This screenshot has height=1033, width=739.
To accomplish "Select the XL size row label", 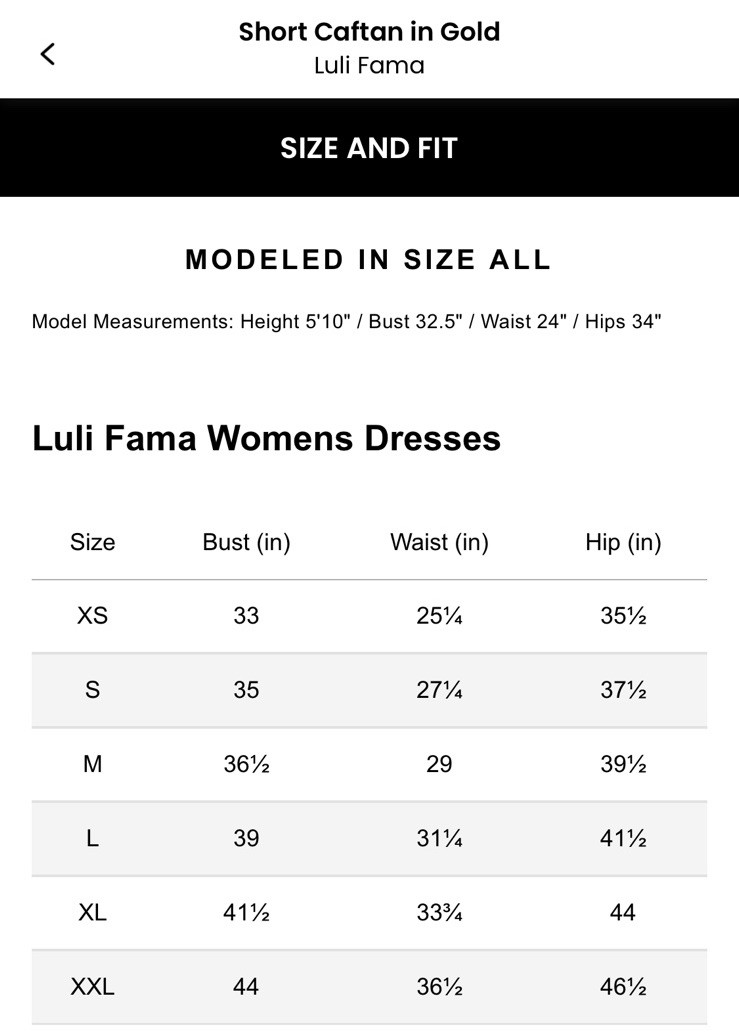I will click(92, 913).
